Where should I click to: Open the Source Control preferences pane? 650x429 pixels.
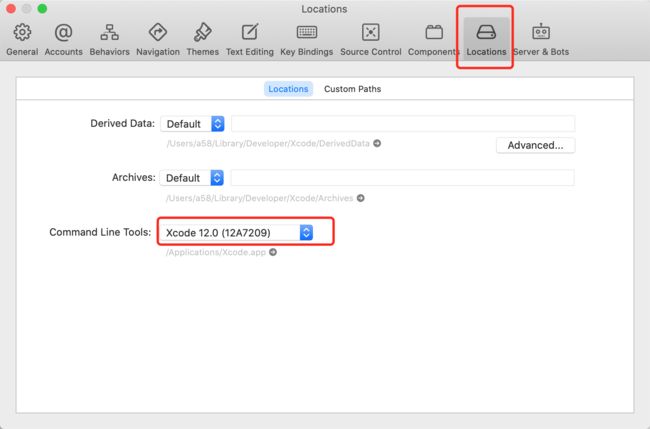371,40
